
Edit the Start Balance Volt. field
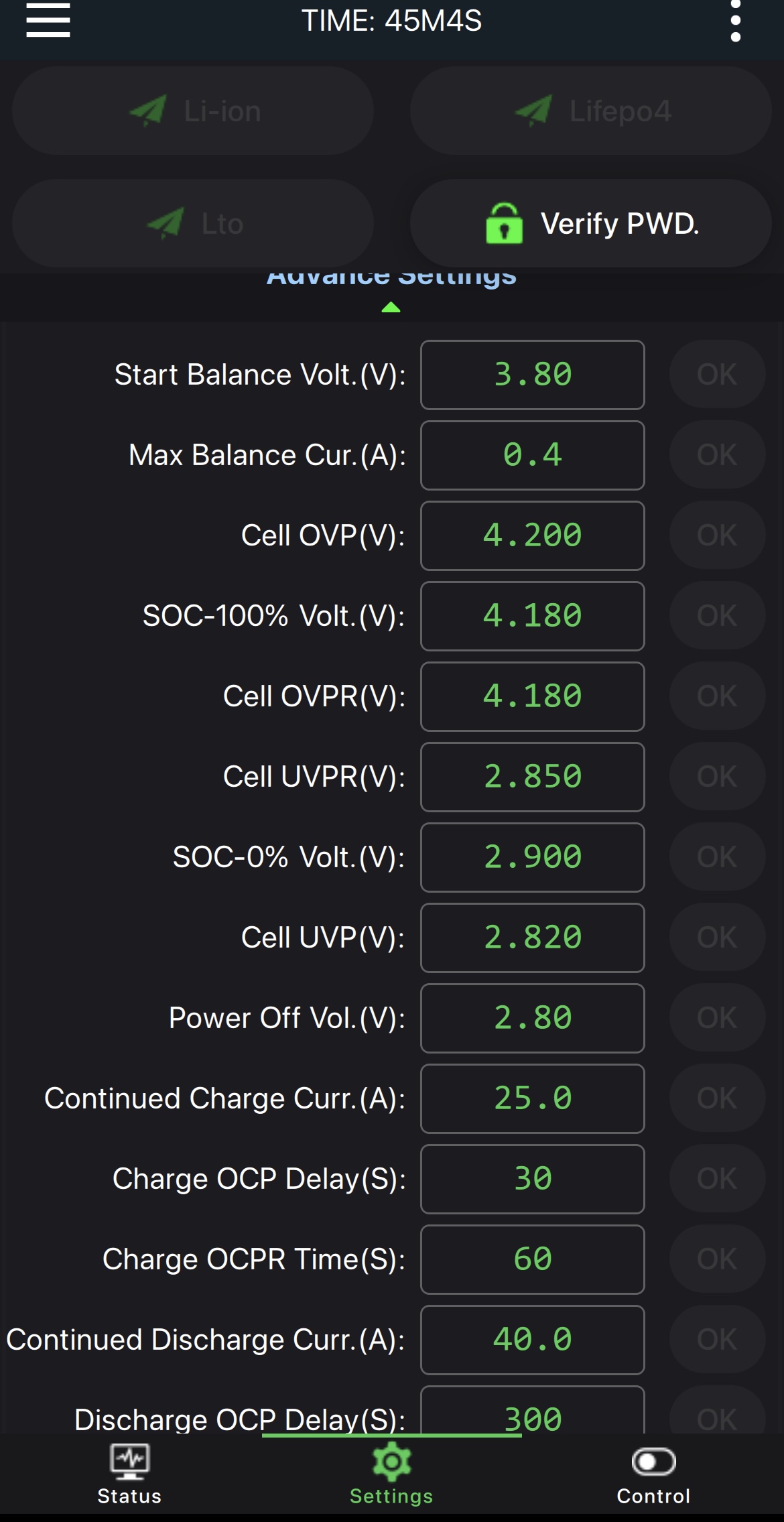533,375
